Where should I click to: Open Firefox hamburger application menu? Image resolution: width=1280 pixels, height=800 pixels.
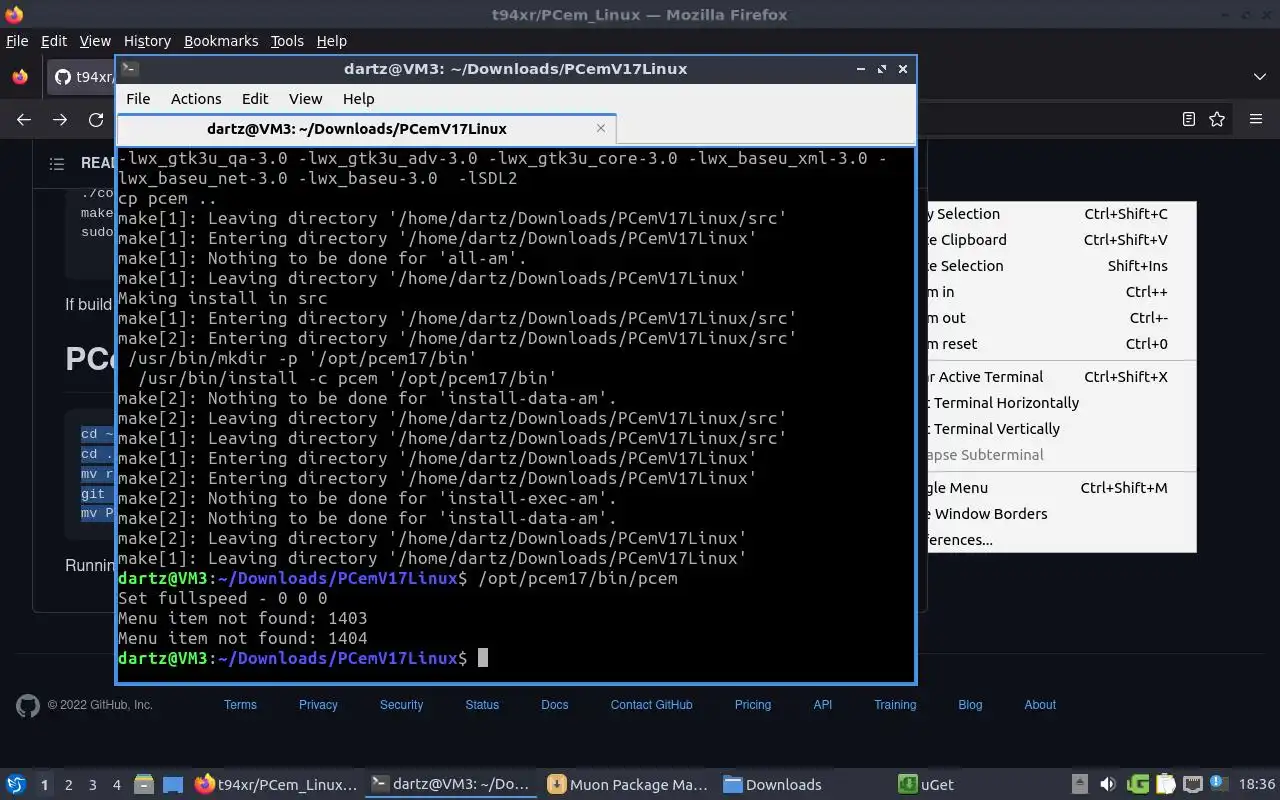tap(1256, 119)
